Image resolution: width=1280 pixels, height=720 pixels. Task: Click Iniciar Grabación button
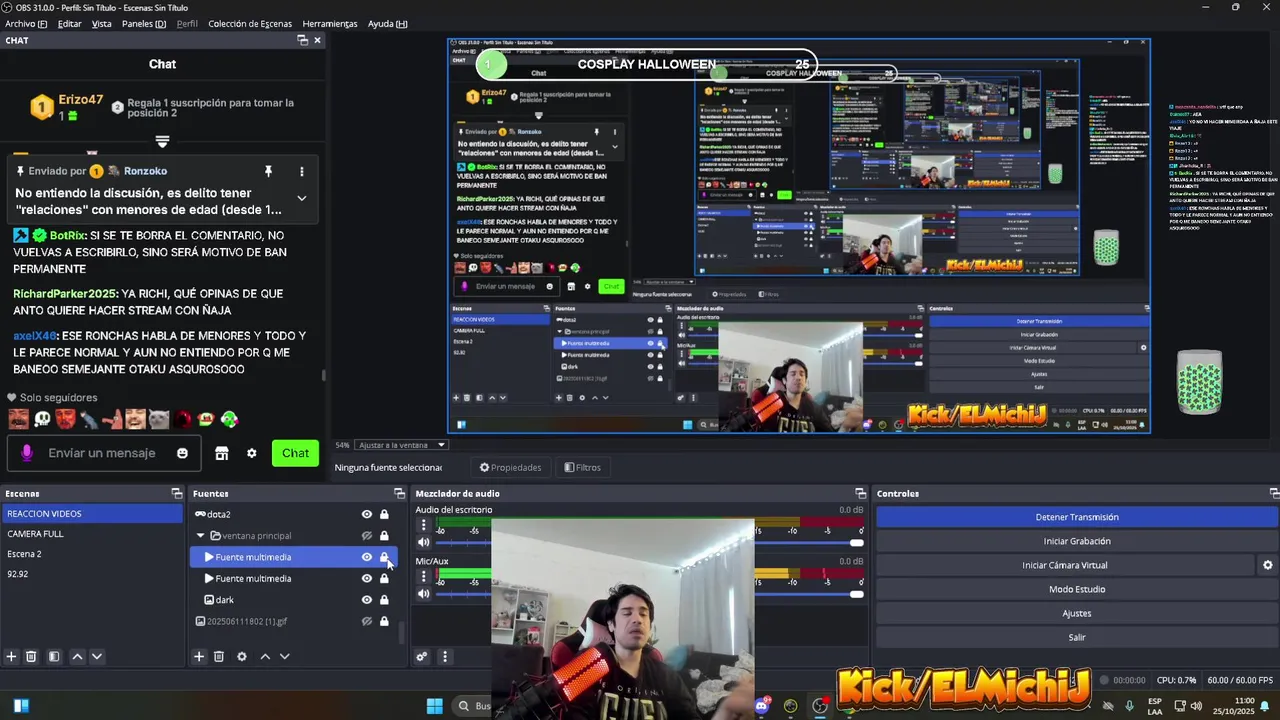coord(1077,541)
